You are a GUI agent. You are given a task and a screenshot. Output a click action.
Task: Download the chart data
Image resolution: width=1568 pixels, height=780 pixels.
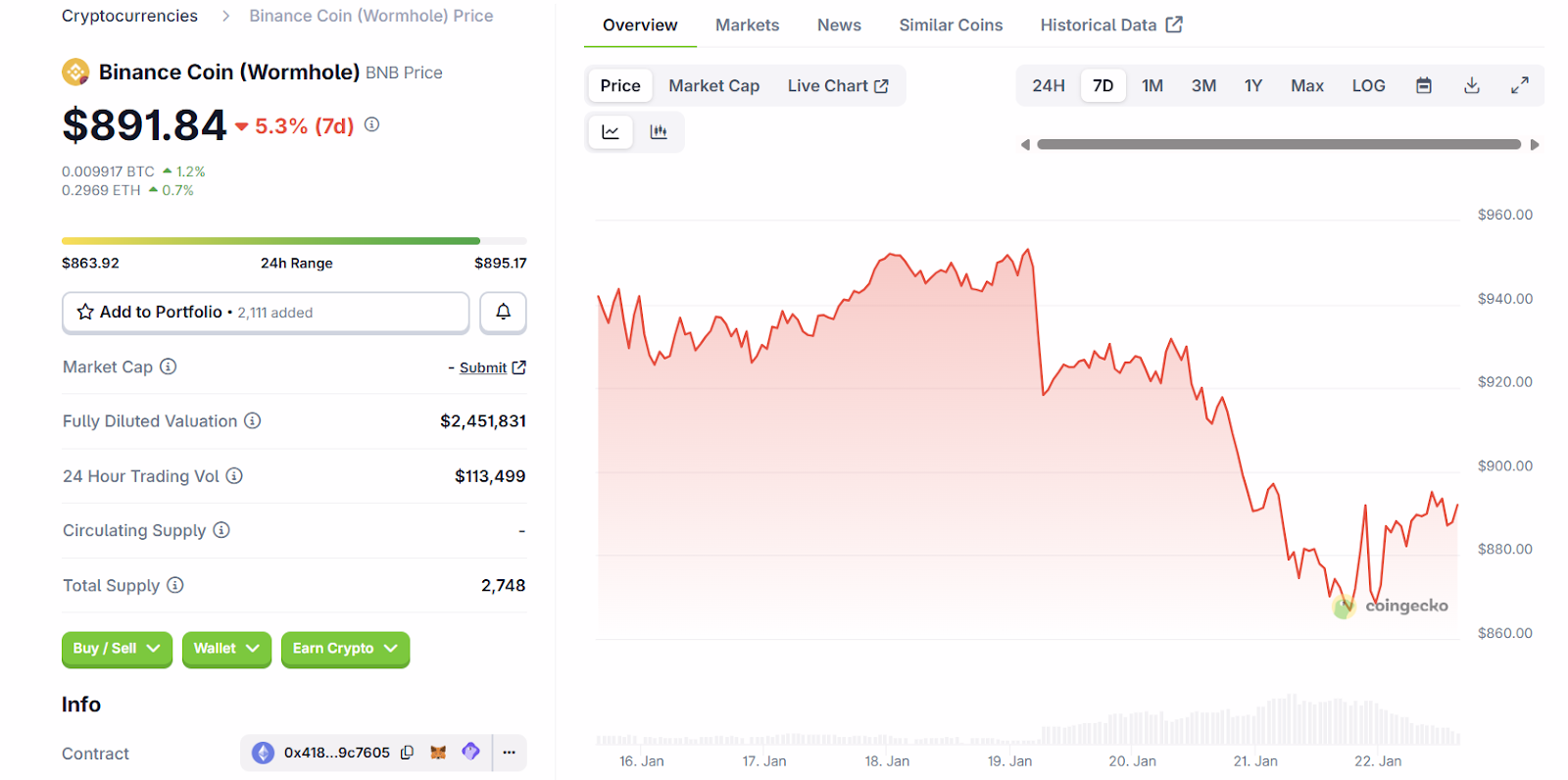pyautogui.click(x=1471, y=86)
